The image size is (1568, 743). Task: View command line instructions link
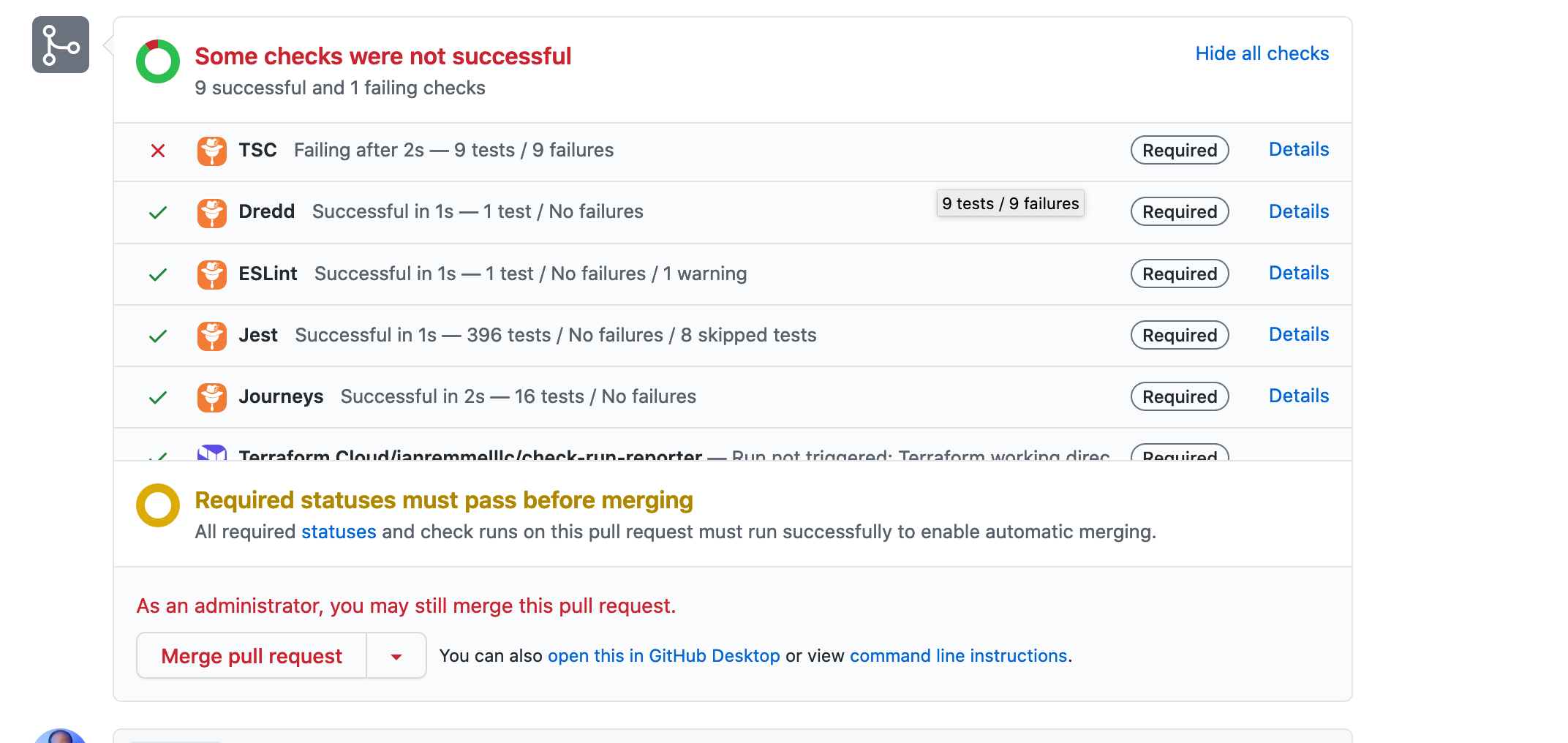click(x=958, y=656)
